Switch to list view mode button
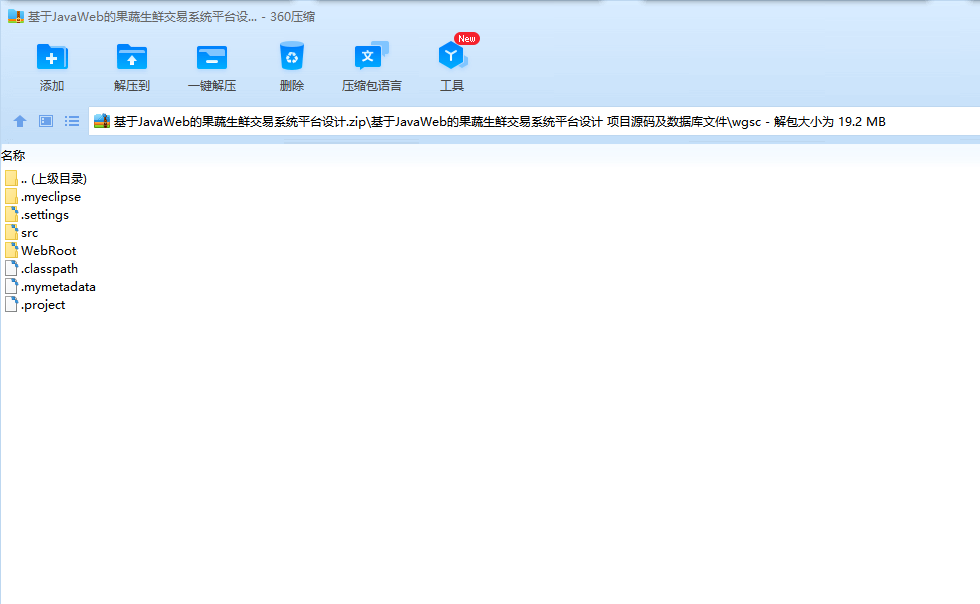This screenshot has height=604, width=980. coord(72,121)
